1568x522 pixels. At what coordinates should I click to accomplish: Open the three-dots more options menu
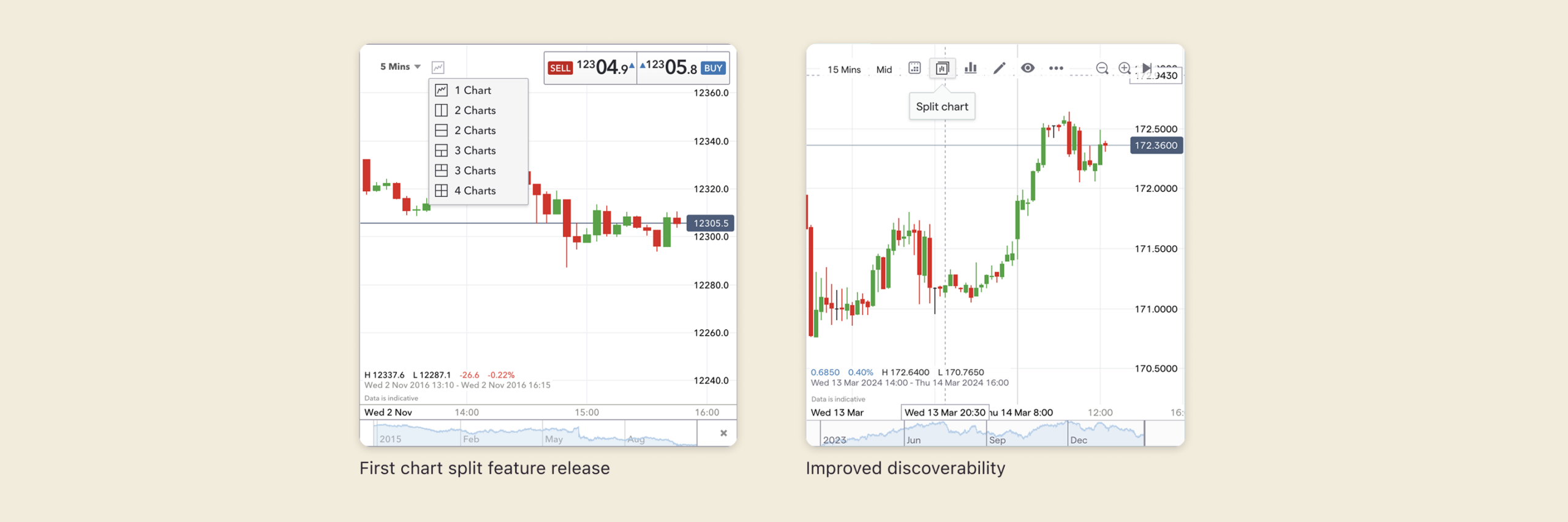click(x=1056, y=68)
